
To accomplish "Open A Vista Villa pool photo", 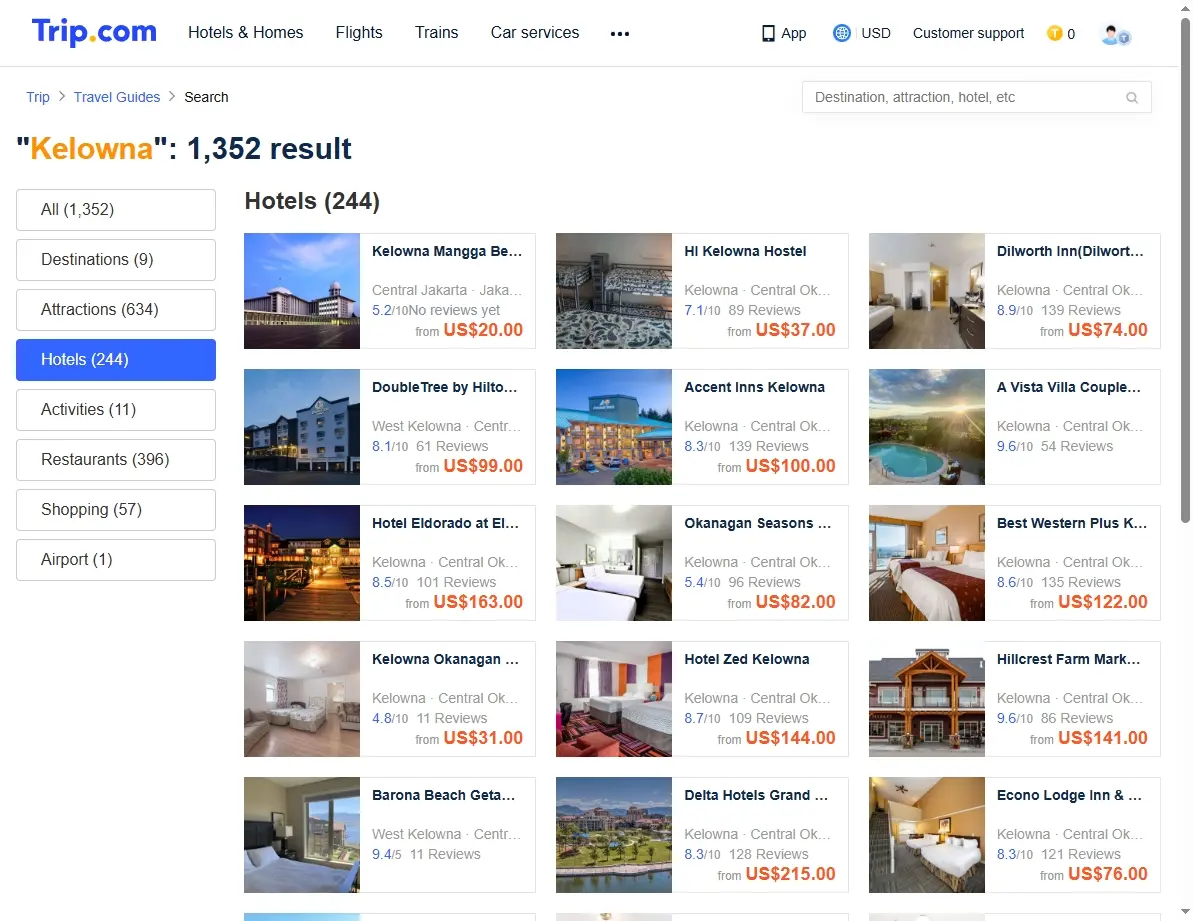I will (x=927, y=427).
